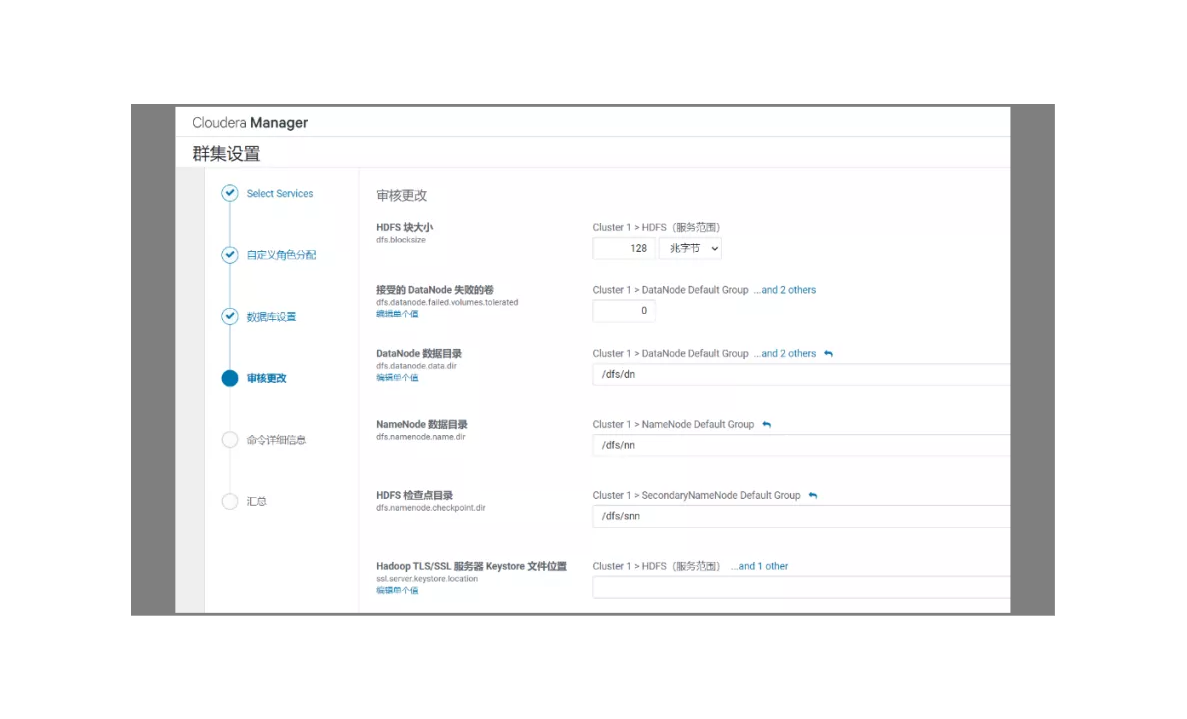Click the /dfs/nn directory field
The height and width of the screenshot is (719, 1187).
(801, 446)
